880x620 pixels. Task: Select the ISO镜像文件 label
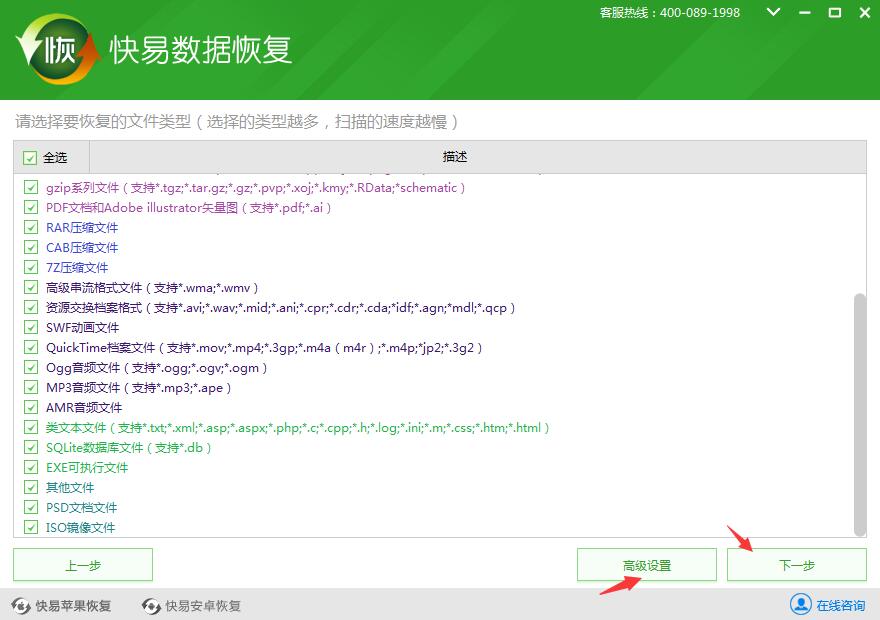click(80, 527)
